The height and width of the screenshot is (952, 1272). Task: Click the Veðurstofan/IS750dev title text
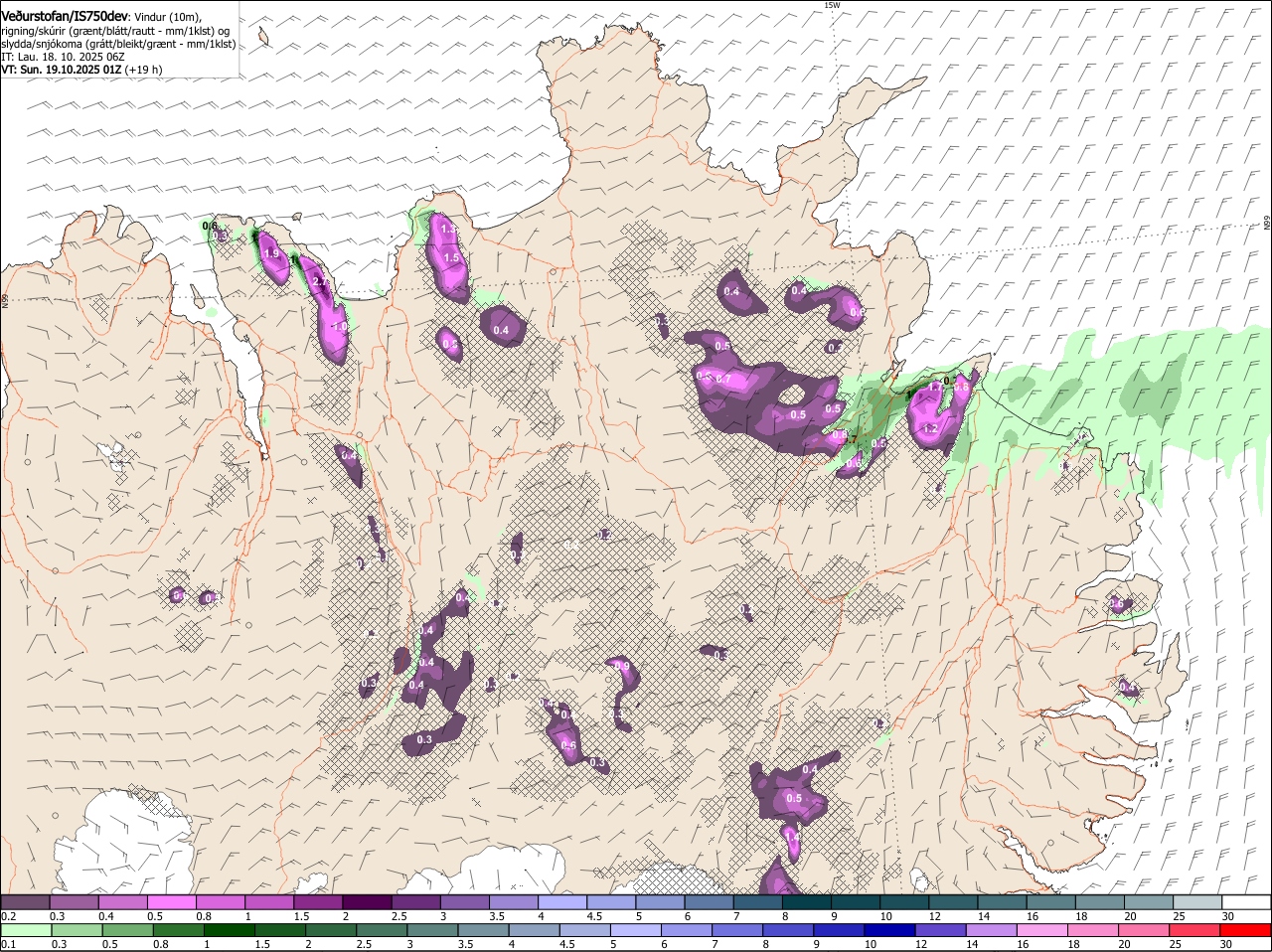[65, 16]
